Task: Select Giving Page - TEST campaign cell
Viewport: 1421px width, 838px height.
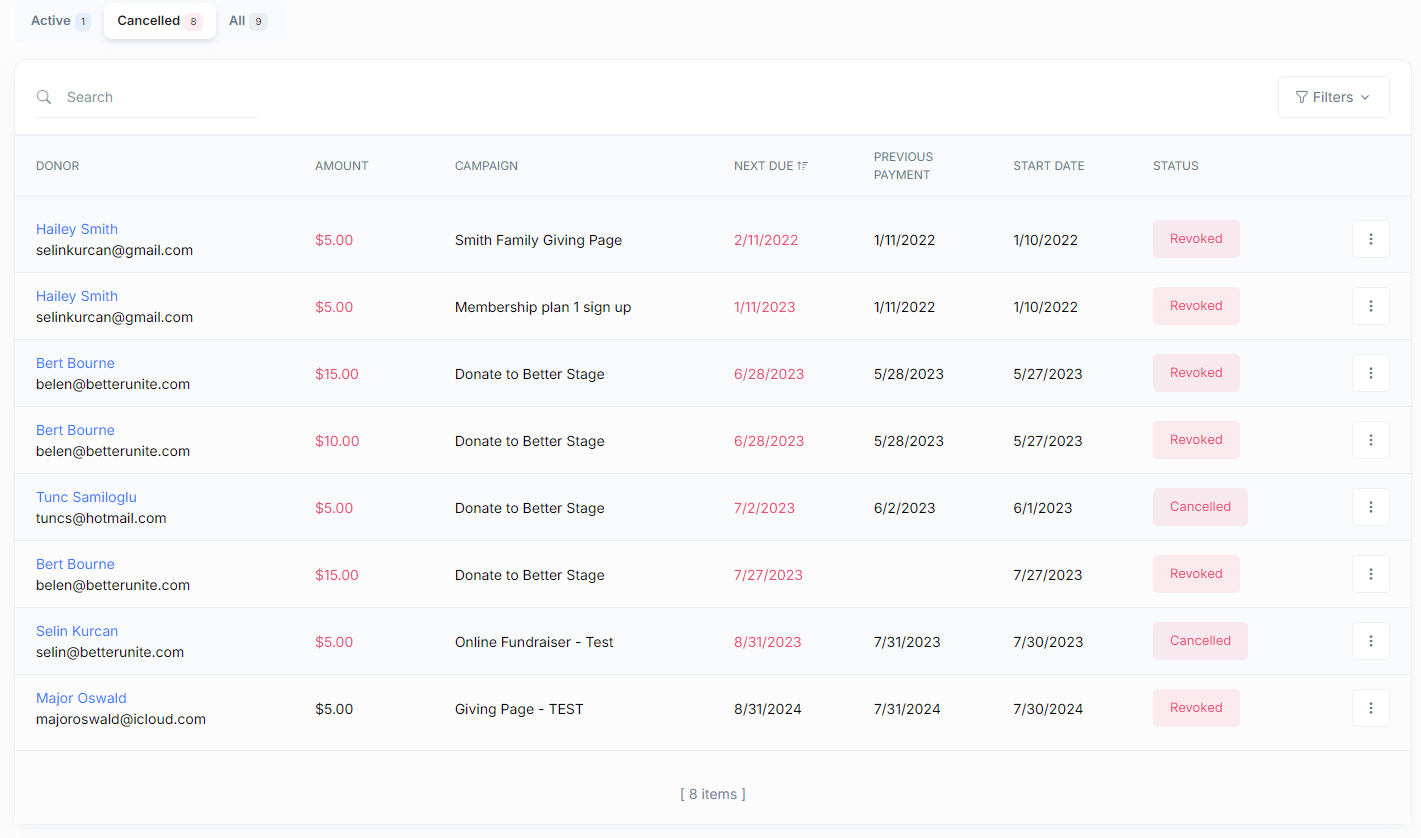Action: coord(519,709)
